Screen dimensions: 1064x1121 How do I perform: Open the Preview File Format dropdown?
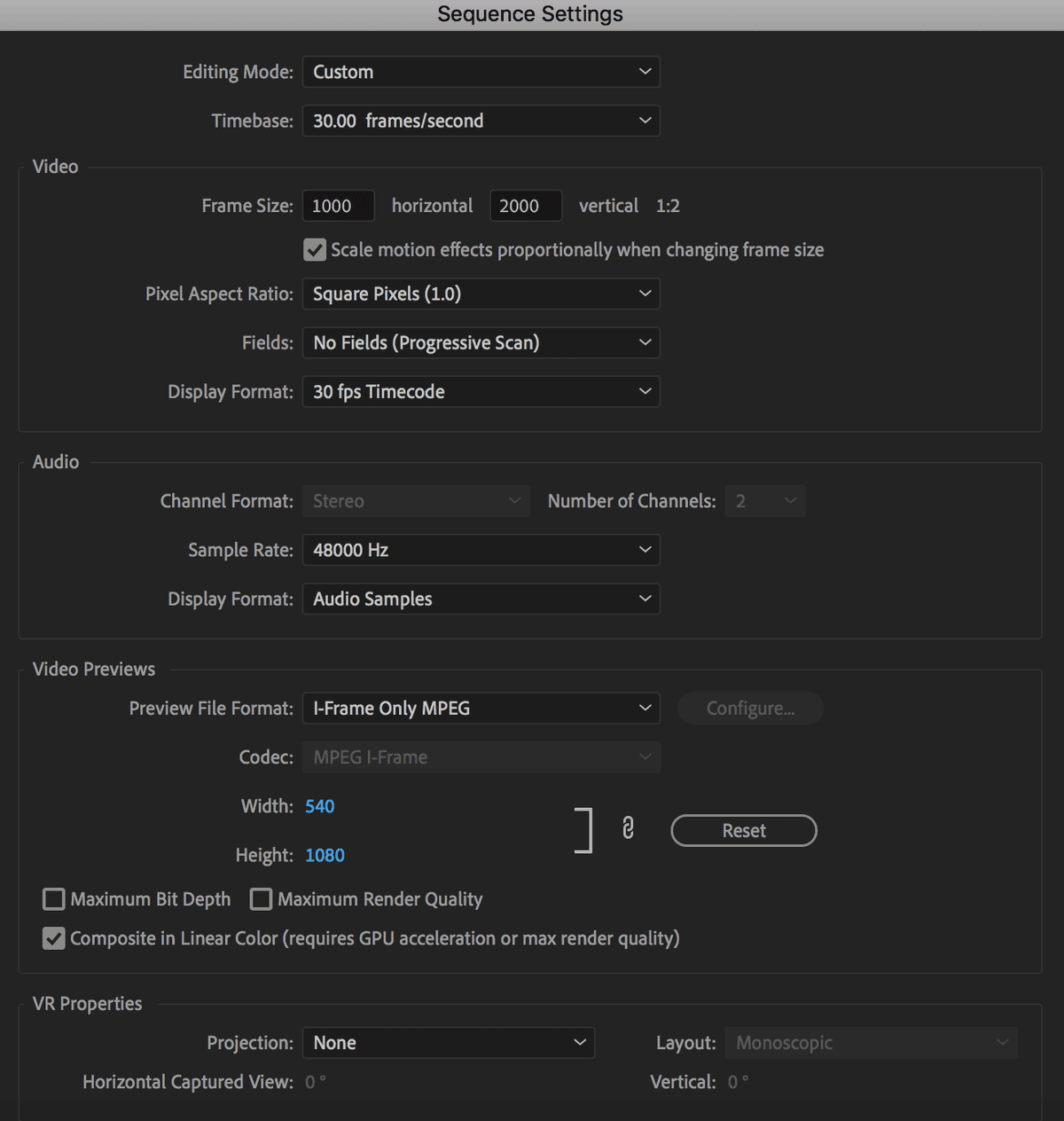pos(481,708)
